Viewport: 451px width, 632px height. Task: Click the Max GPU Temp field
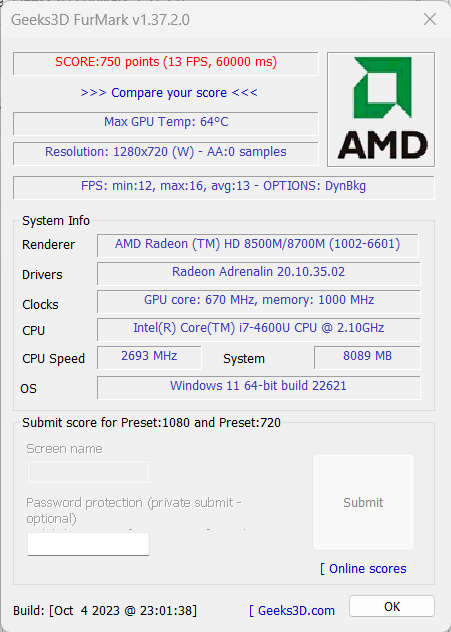166,123
